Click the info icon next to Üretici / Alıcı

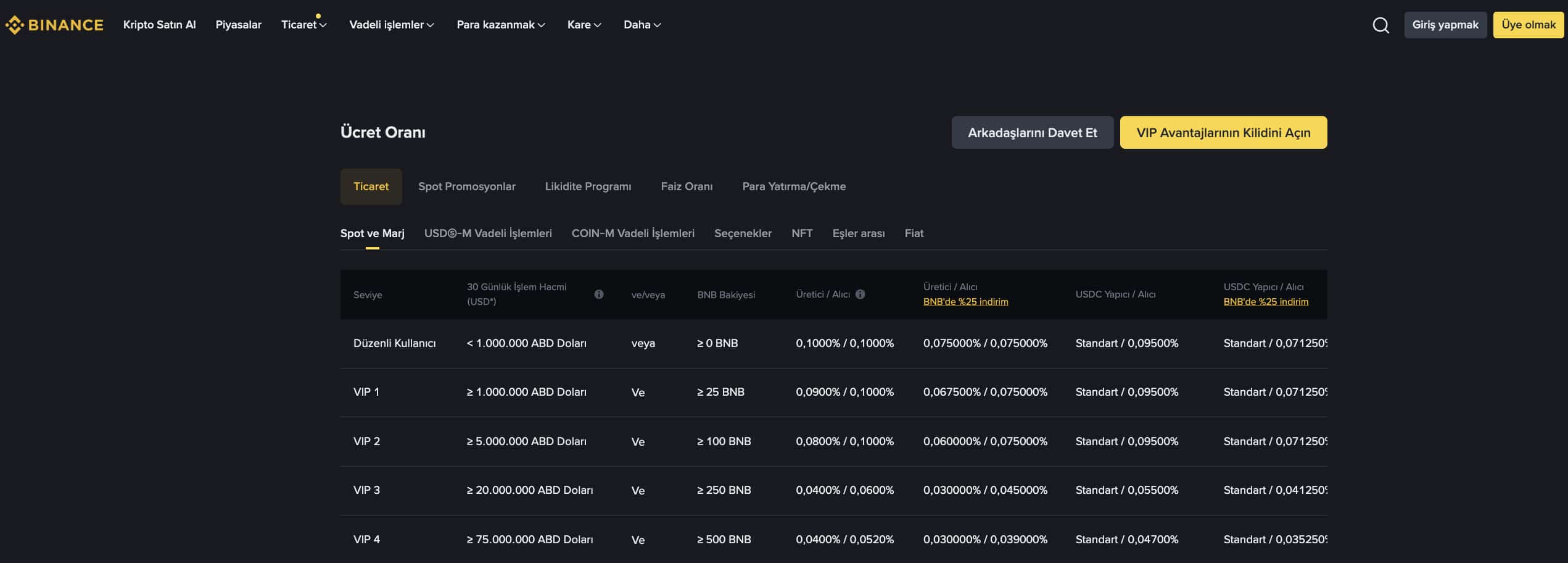click(x=861, y=294)
